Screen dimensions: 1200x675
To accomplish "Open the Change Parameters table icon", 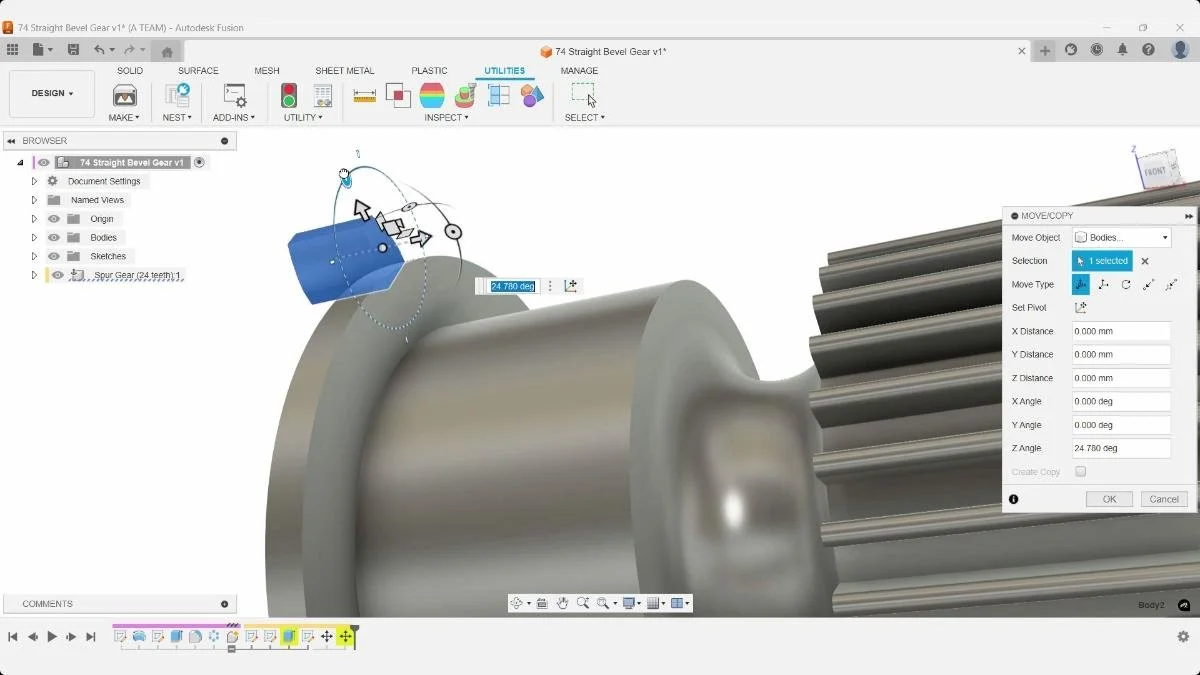I will tap(322, 95).
